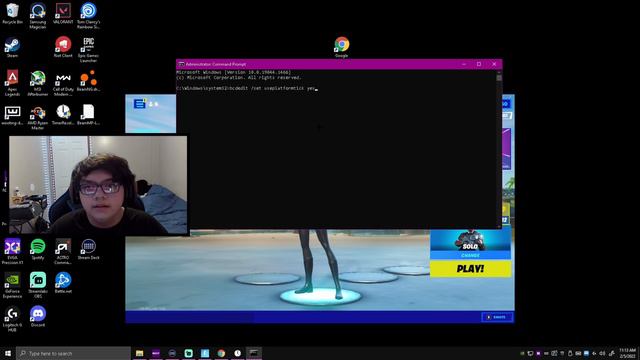
Task: Click inside the Command Prompt text area
Action: pyautogui.click(x=336, y=149)
